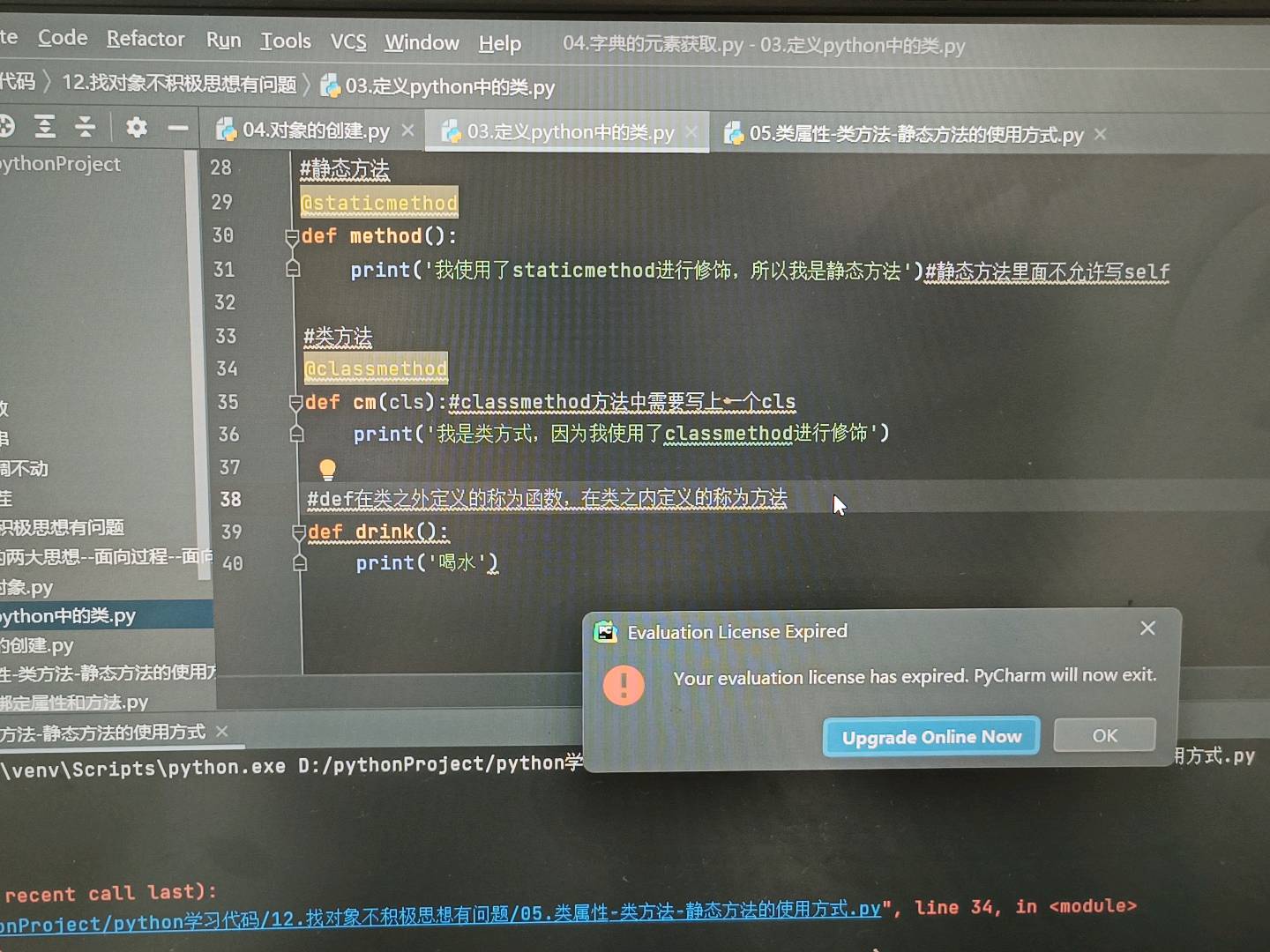Click the print('喝水') statement
Screen dimensions: 1270x952
pos(427,562)
